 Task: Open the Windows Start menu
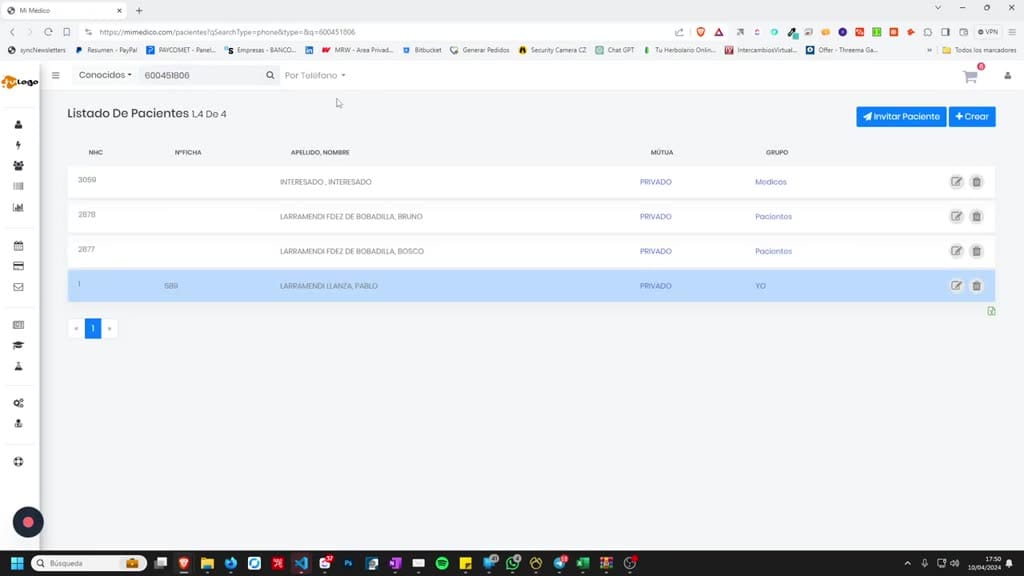[x=17, y=563]
